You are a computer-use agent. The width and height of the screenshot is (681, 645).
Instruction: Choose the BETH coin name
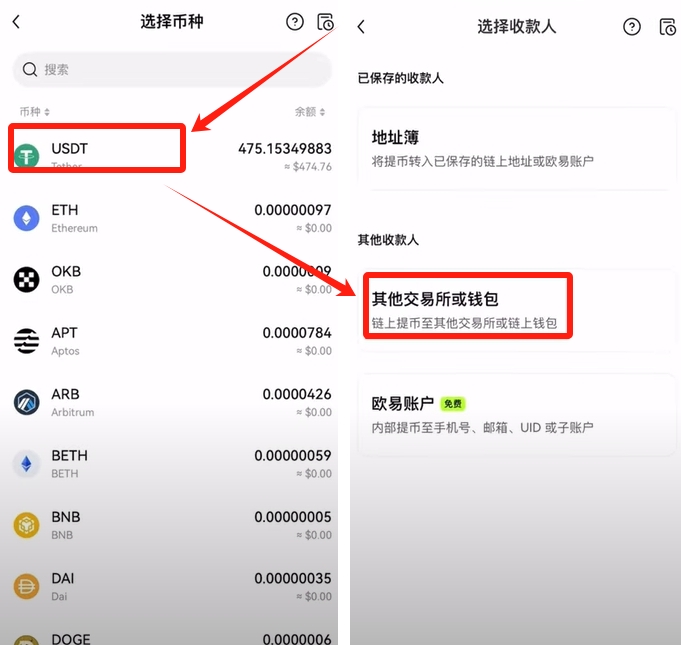[69, 456]
